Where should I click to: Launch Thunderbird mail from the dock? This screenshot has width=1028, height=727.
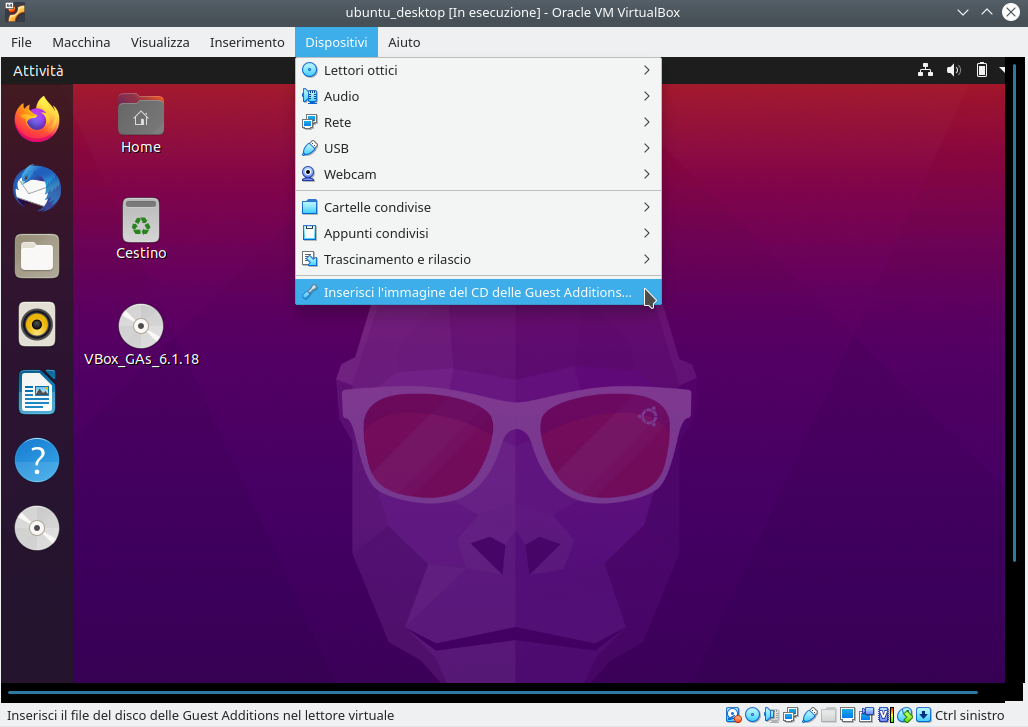click(37, 188)
